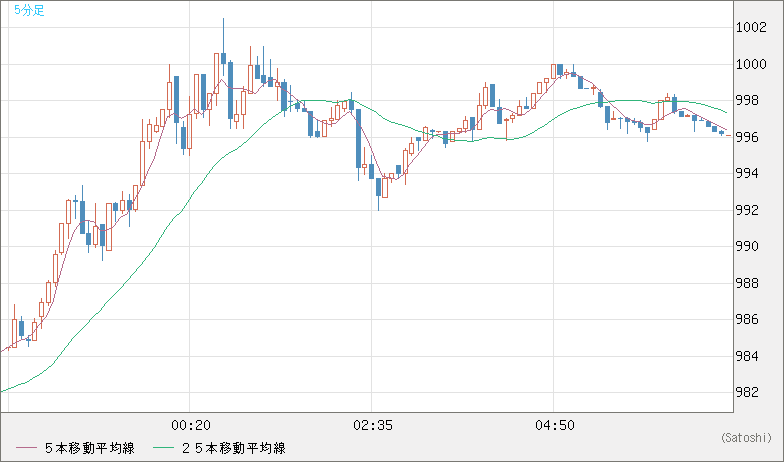Image resolution: width=784 pixels, height=462 pixels.
Task: Click the 02:35 time axis label
Action: (372, 426)
